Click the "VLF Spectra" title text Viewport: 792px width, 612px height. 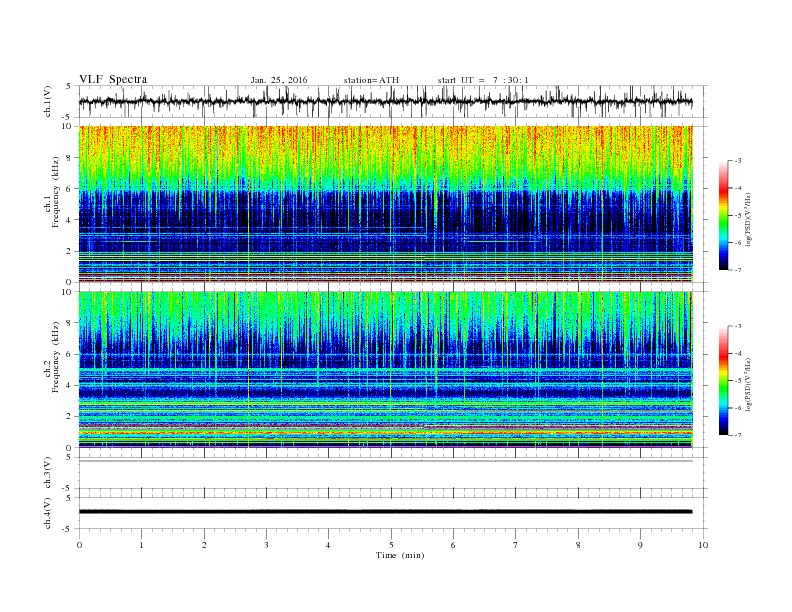point(113,79)
